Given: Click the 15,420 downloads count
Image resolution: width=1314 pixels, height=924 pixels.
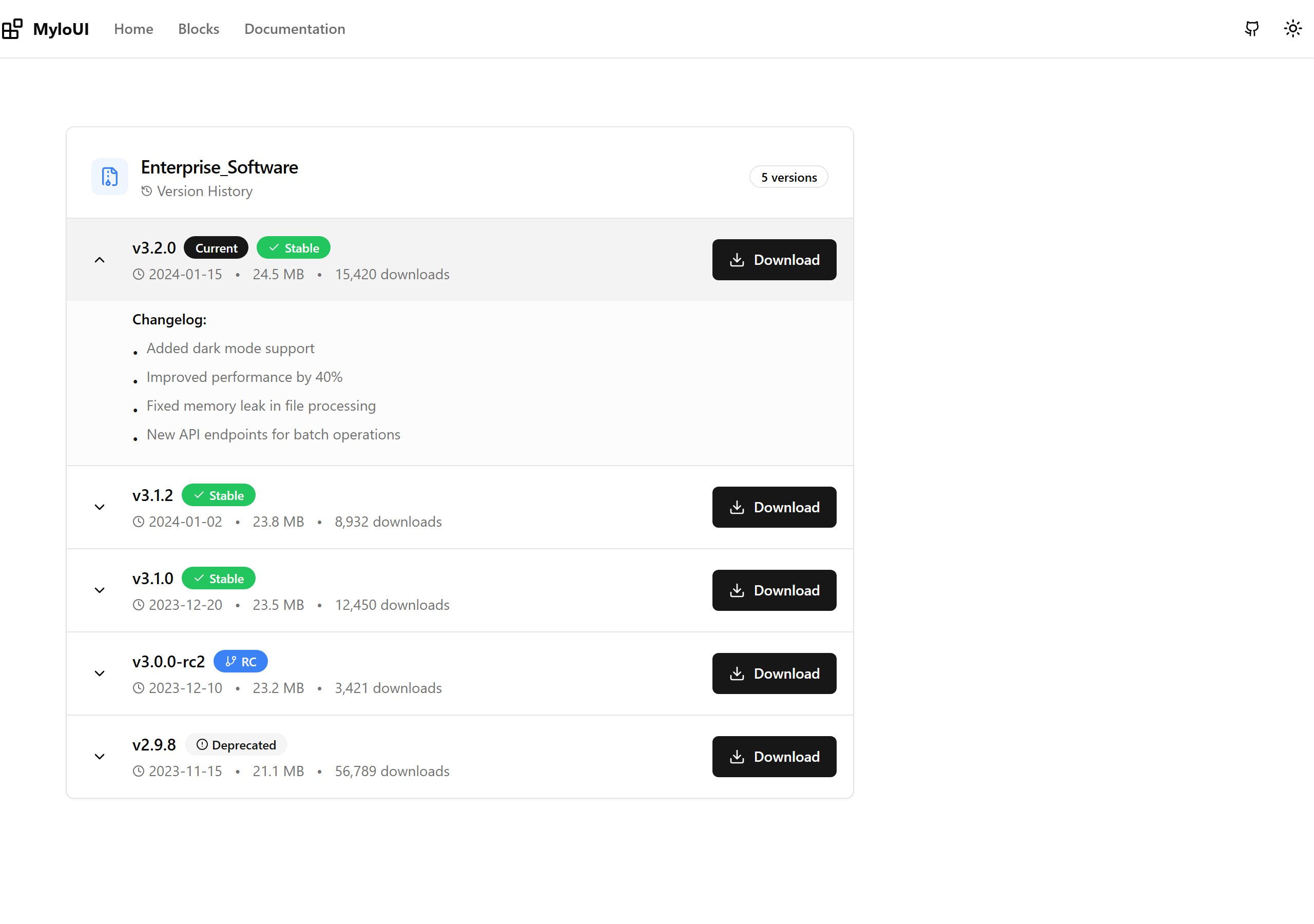Looking at the screenshot, I should point(393,274).
